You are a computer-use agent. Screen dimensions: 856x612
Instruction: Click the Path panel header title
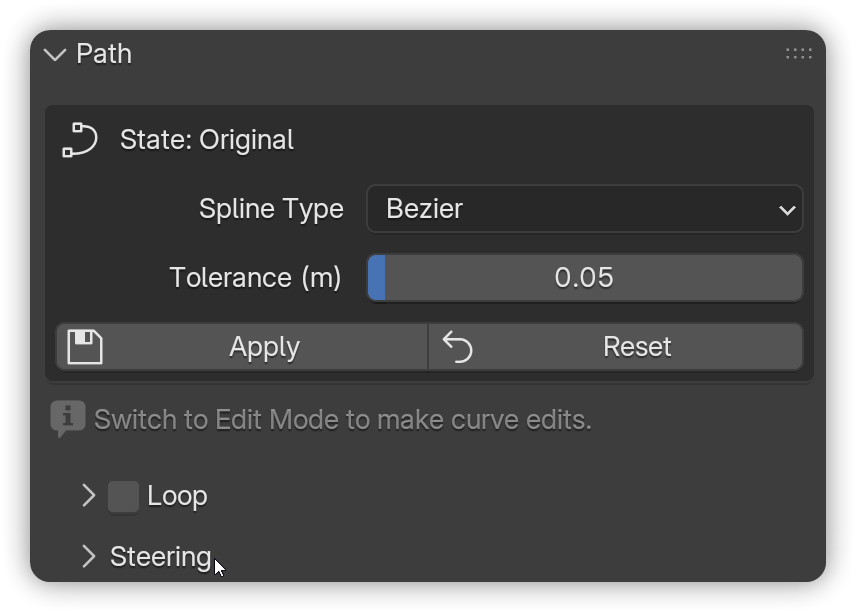click(x=104, y=54)
